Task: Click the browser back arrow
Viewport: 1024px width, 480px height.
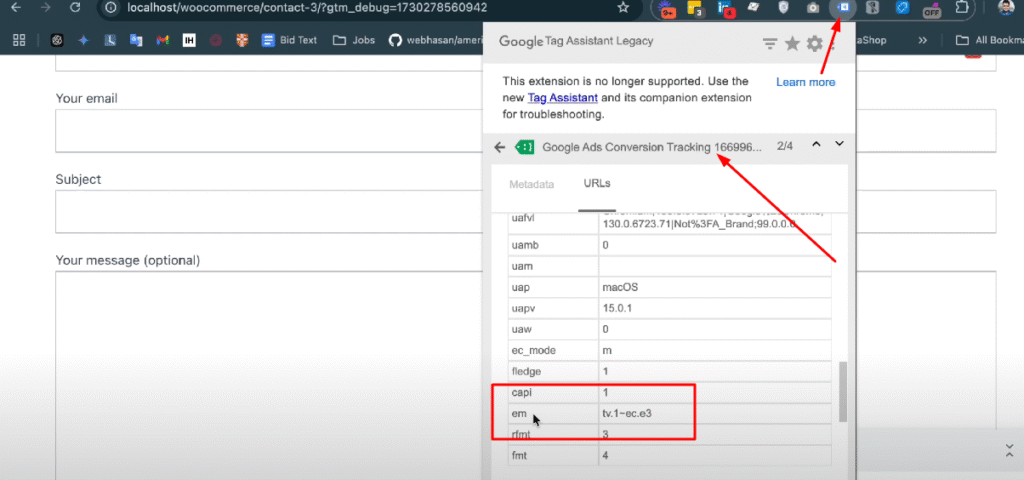Action: click(x=18, y=8)
